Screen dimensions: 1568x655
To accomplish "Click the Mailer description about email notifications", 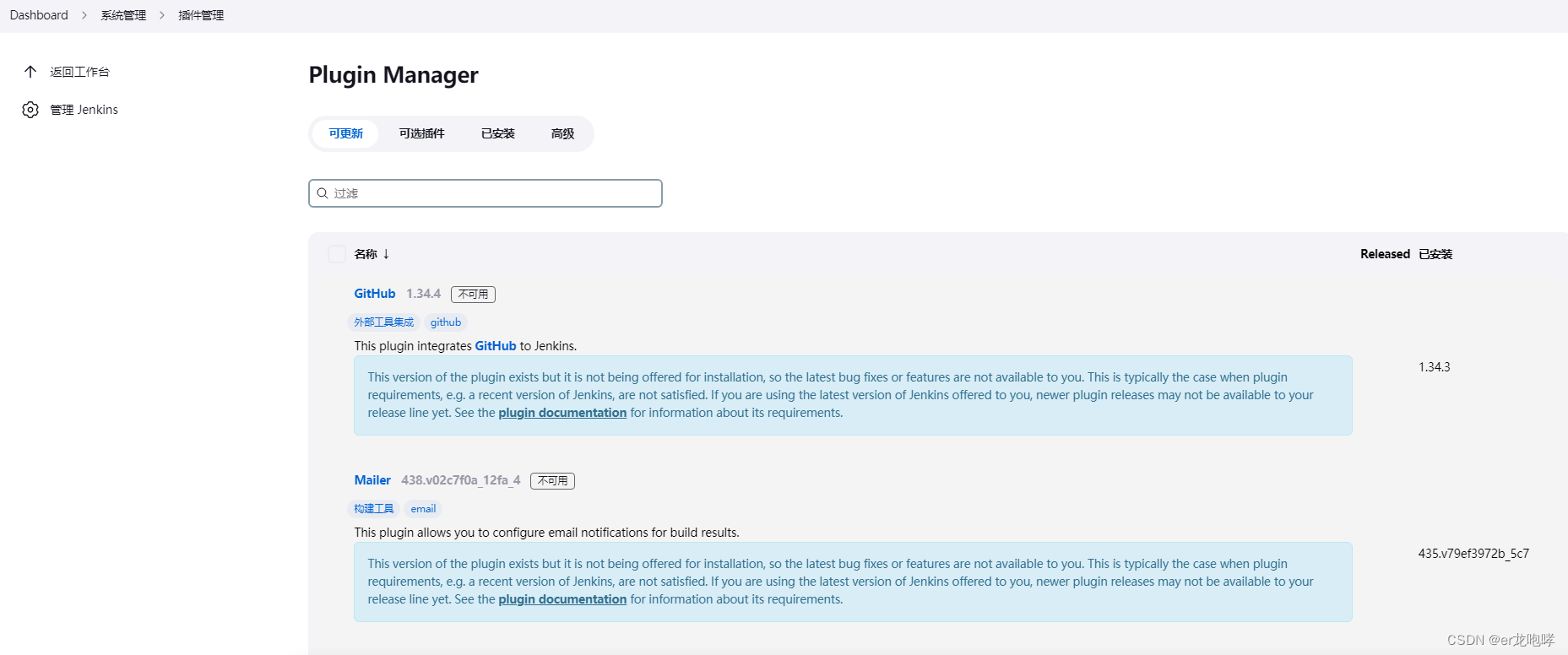I will pyautogui.click(x=546, y=533).
